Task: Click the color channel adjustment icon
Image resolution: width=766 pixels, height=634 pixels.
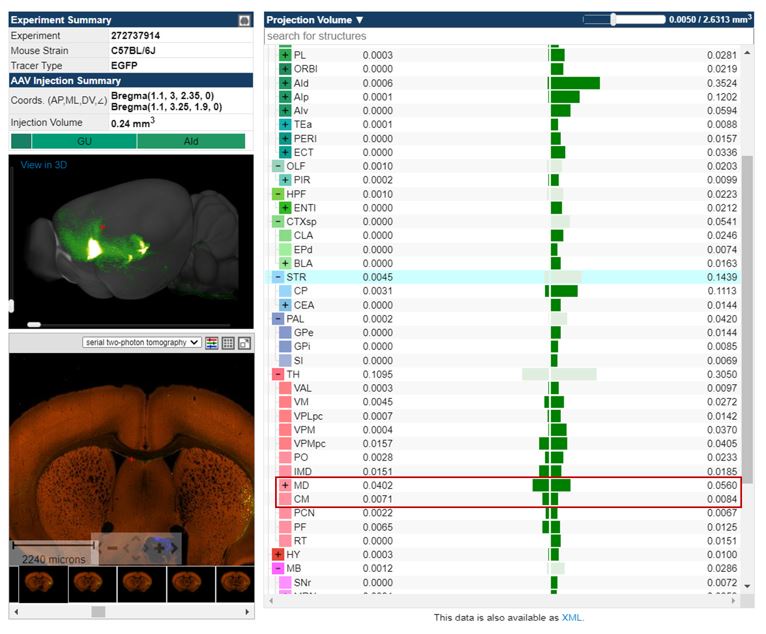Action: click(212, 343)
